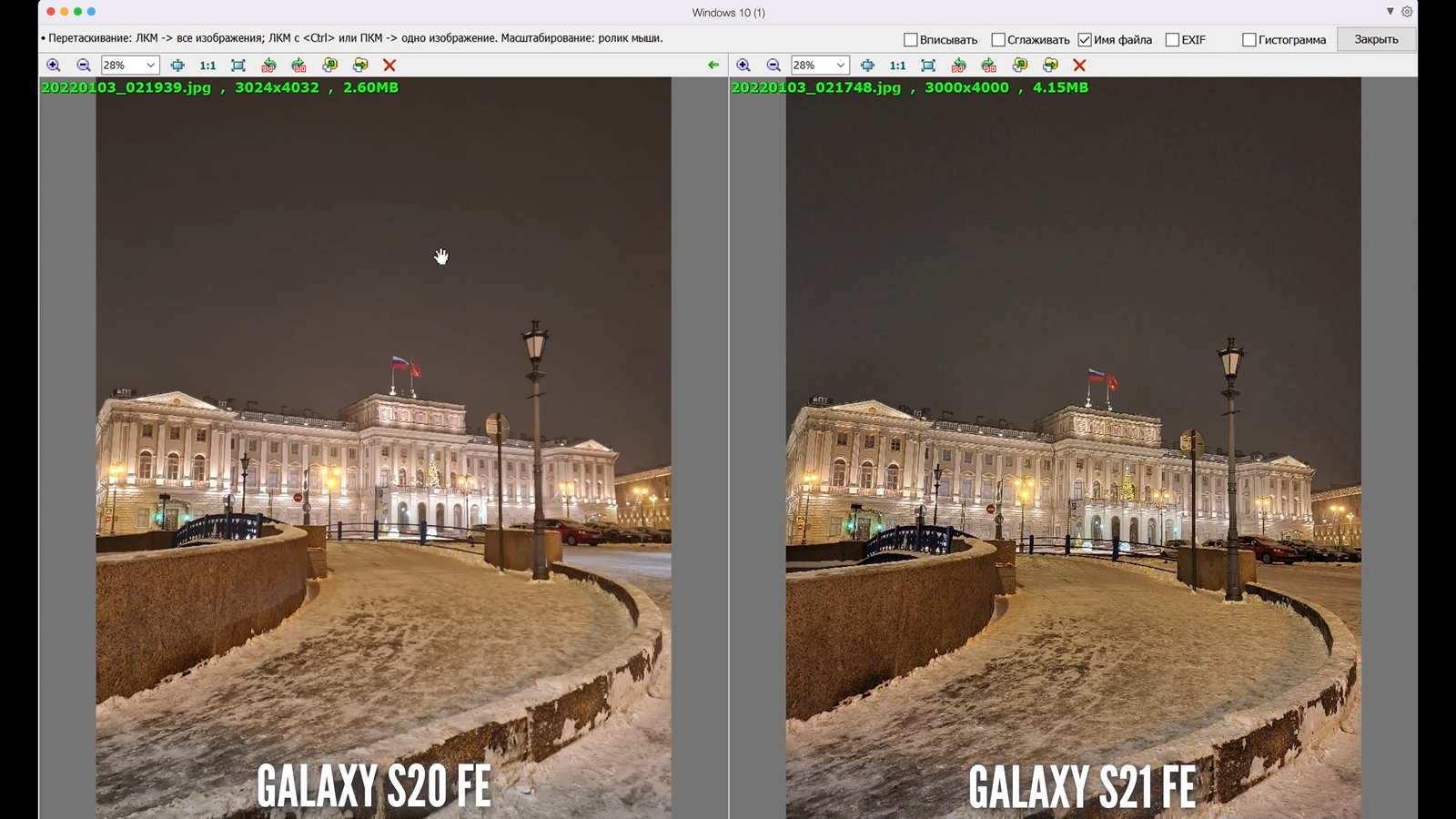1456x819 pixels.
Task: Click green left arrow between the panels
Action: click(713, 66)
